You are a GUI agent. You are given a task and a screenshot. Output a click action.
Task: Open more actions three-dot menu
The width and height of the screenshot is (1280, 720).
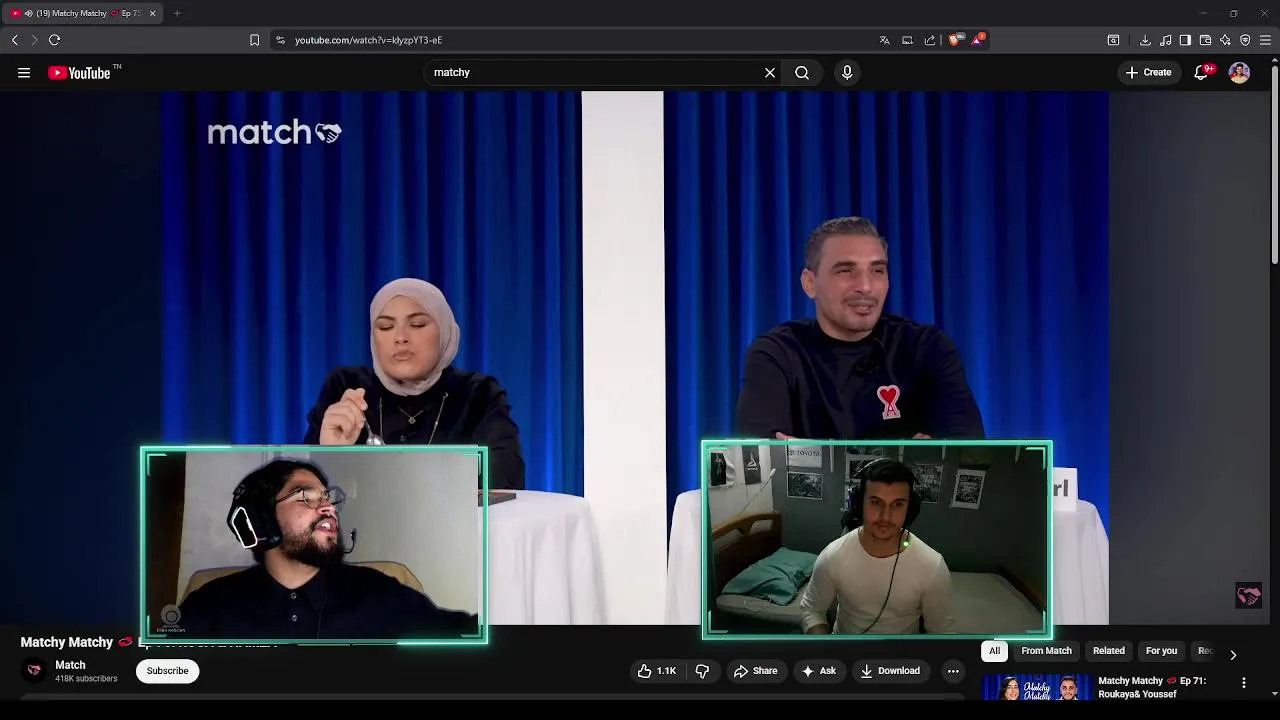pyautogui.click(x=953, y=671)
